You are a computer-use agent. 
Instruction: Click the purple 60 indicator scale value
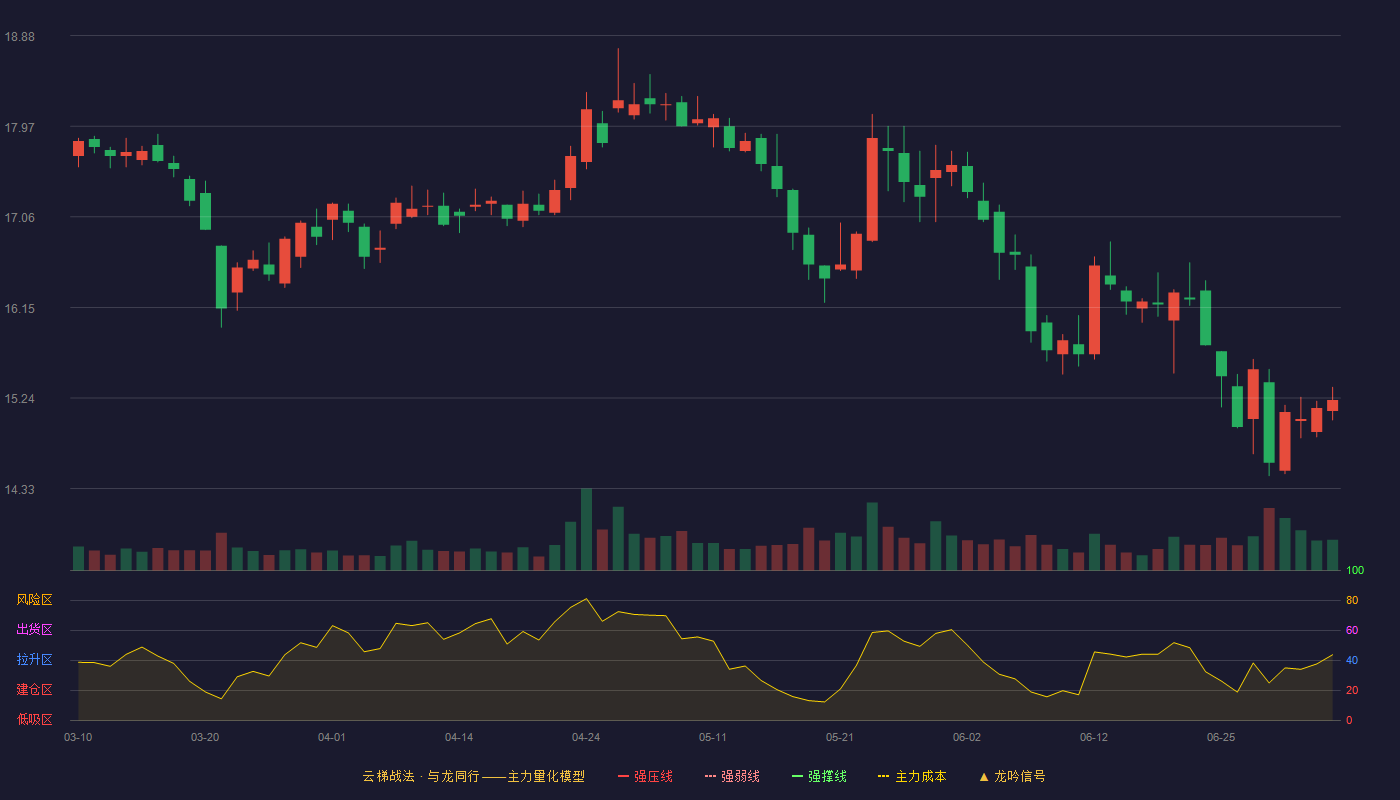coord(1352,630)
